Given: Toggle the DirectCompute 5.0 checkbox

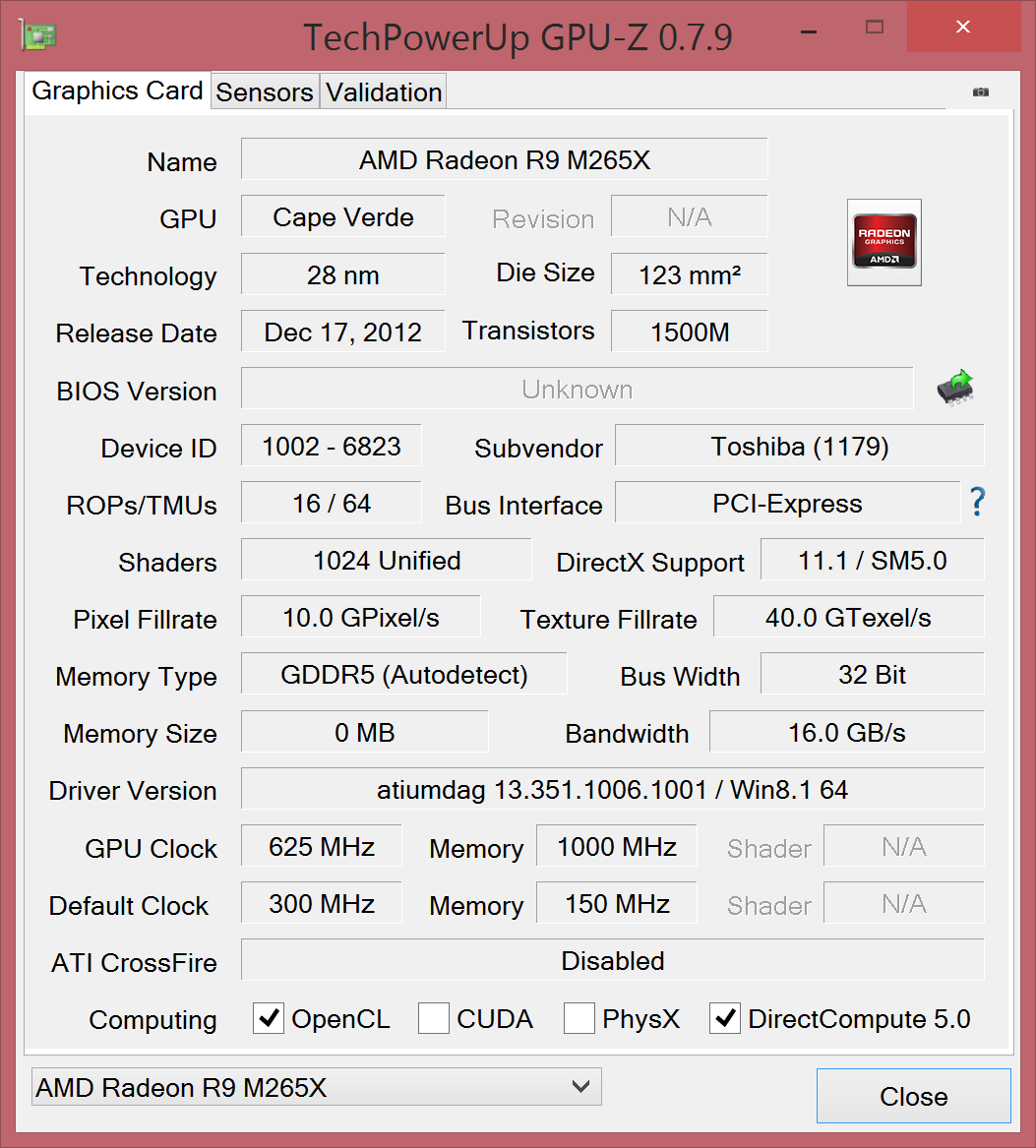Looking at the screenshot, I should (725, 1019).
